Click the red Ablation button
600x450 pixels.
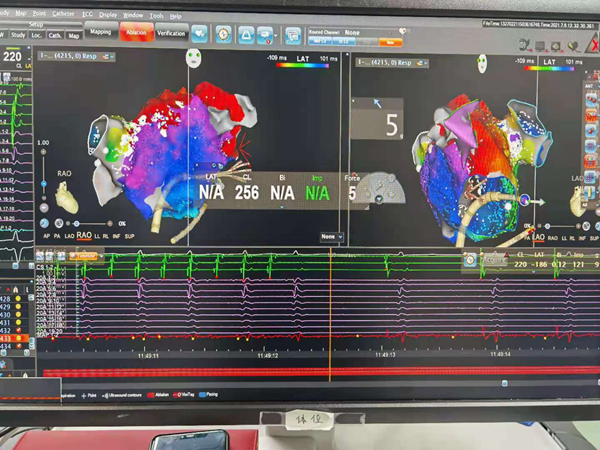(x=135, y=34)
